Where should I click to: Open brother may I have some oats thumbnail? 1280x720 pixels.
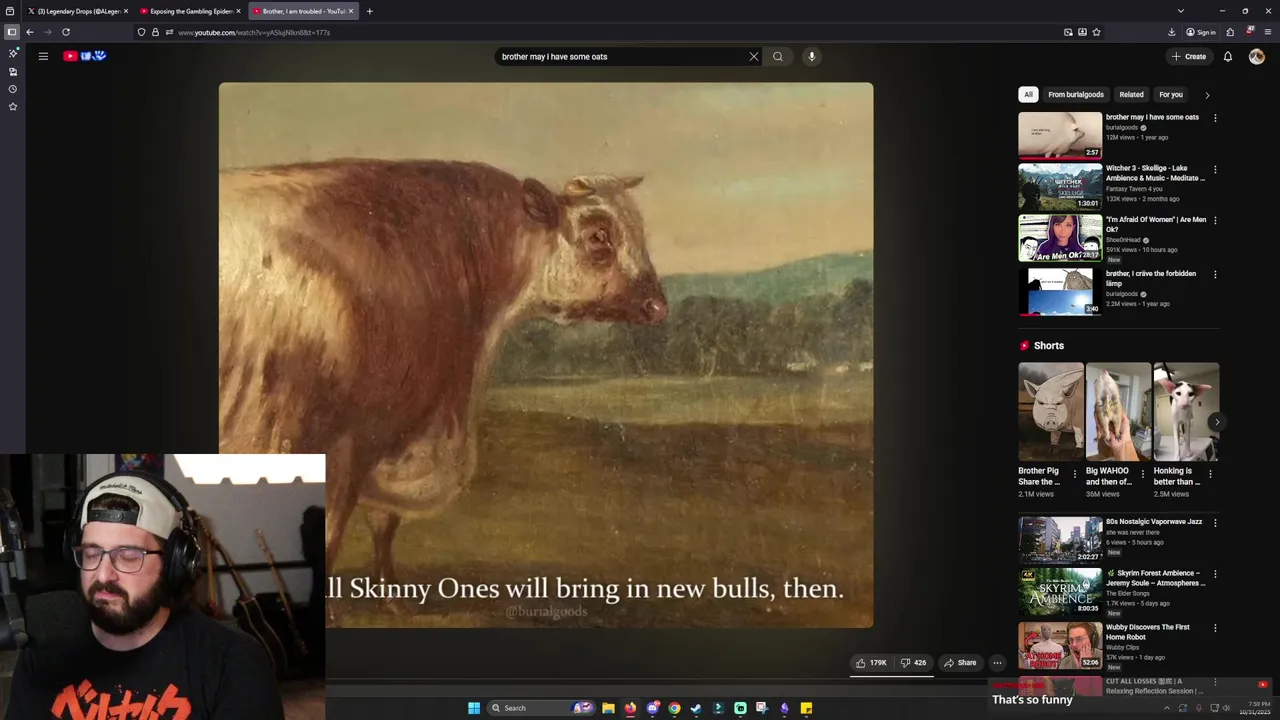[1060, 135]
